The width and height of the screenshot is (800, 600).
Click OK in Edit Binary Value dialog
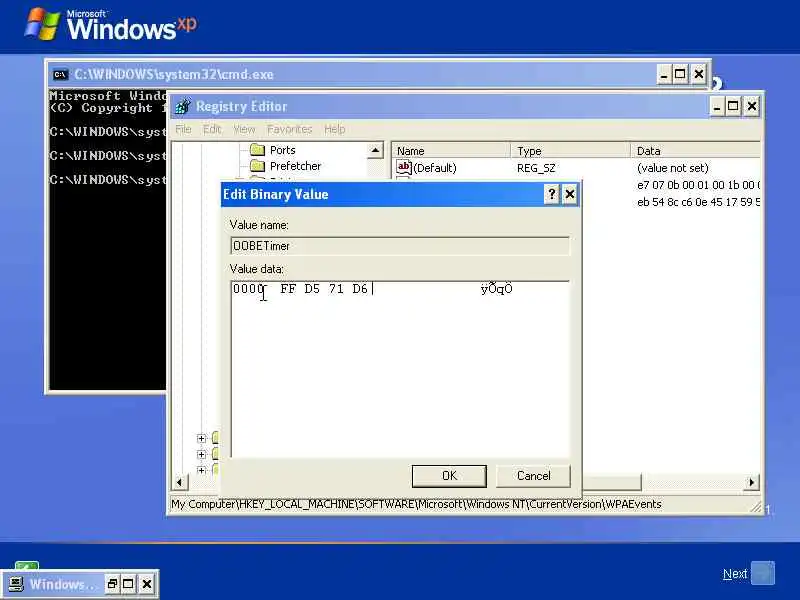(x=449, y=476)
